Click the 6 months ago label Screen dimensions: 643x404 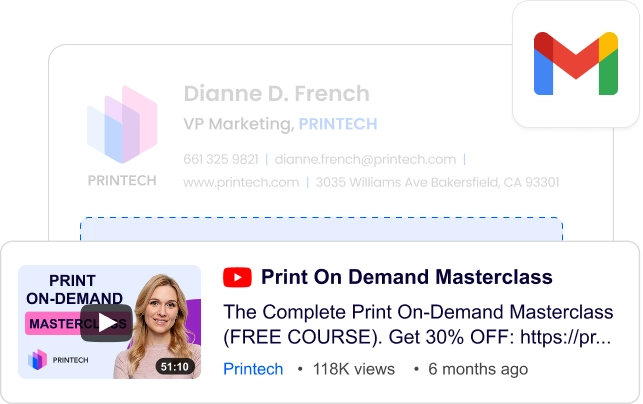coord(478,369)
